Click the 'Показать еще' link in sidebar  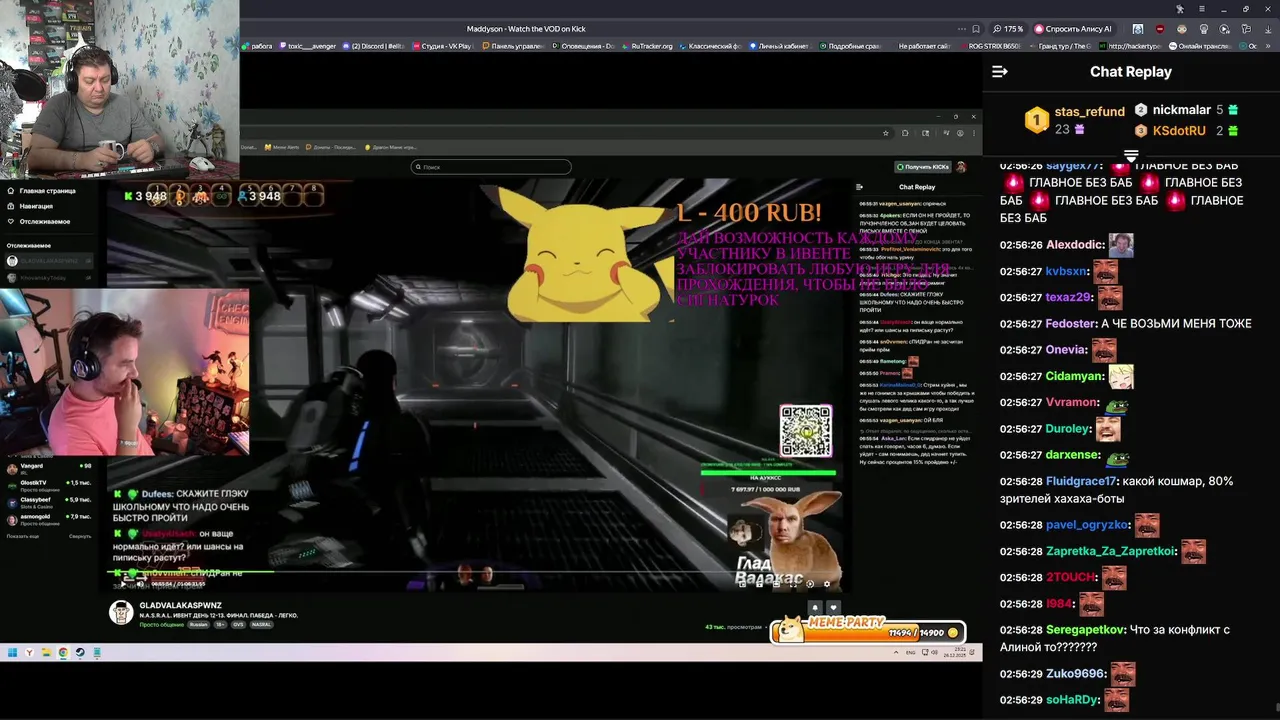point(23,536)
